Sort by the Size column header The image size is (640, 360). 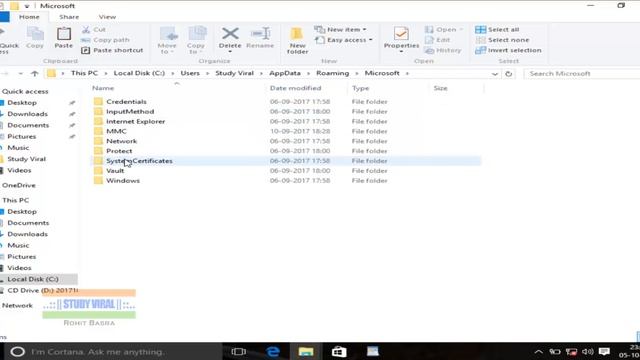[440, 88]
